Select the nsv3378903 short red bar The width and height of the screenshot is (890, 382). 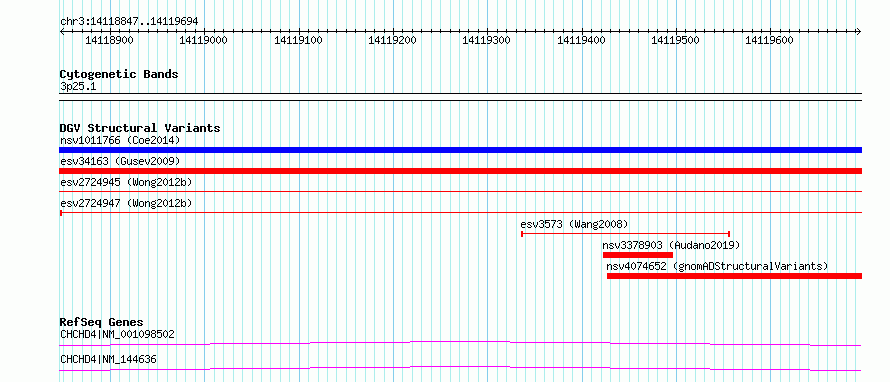pos(637,255)
